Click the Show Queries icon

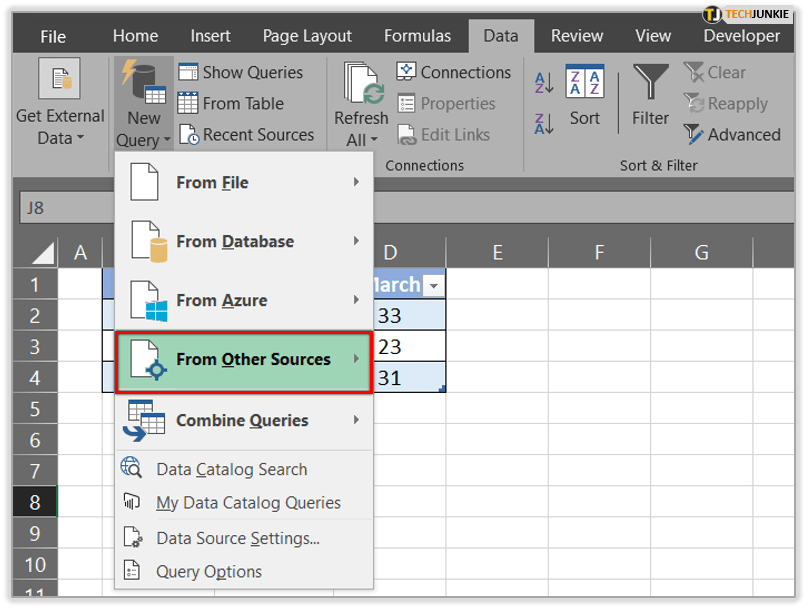(x=188, y=72)
